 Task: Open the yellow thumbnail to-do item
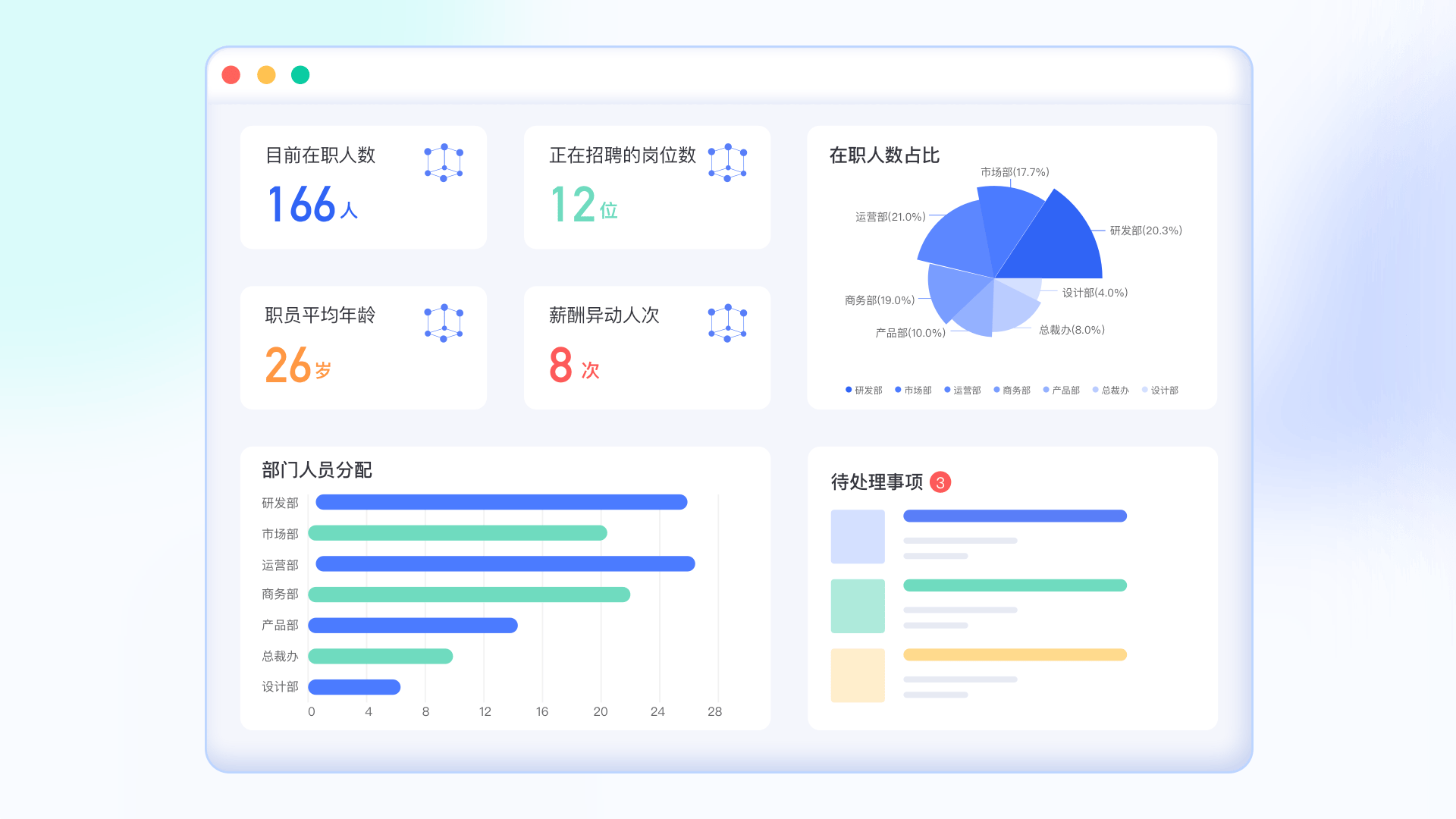(858, 675)
